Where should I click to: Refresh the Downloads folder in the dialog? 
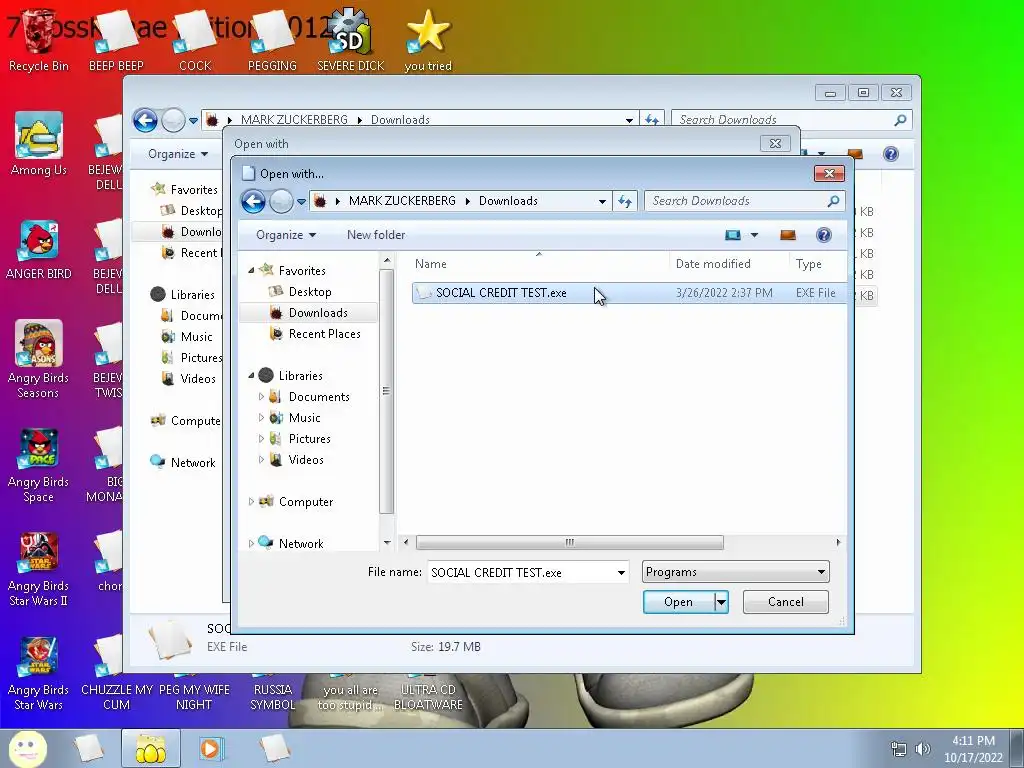(x=625, y=201)
